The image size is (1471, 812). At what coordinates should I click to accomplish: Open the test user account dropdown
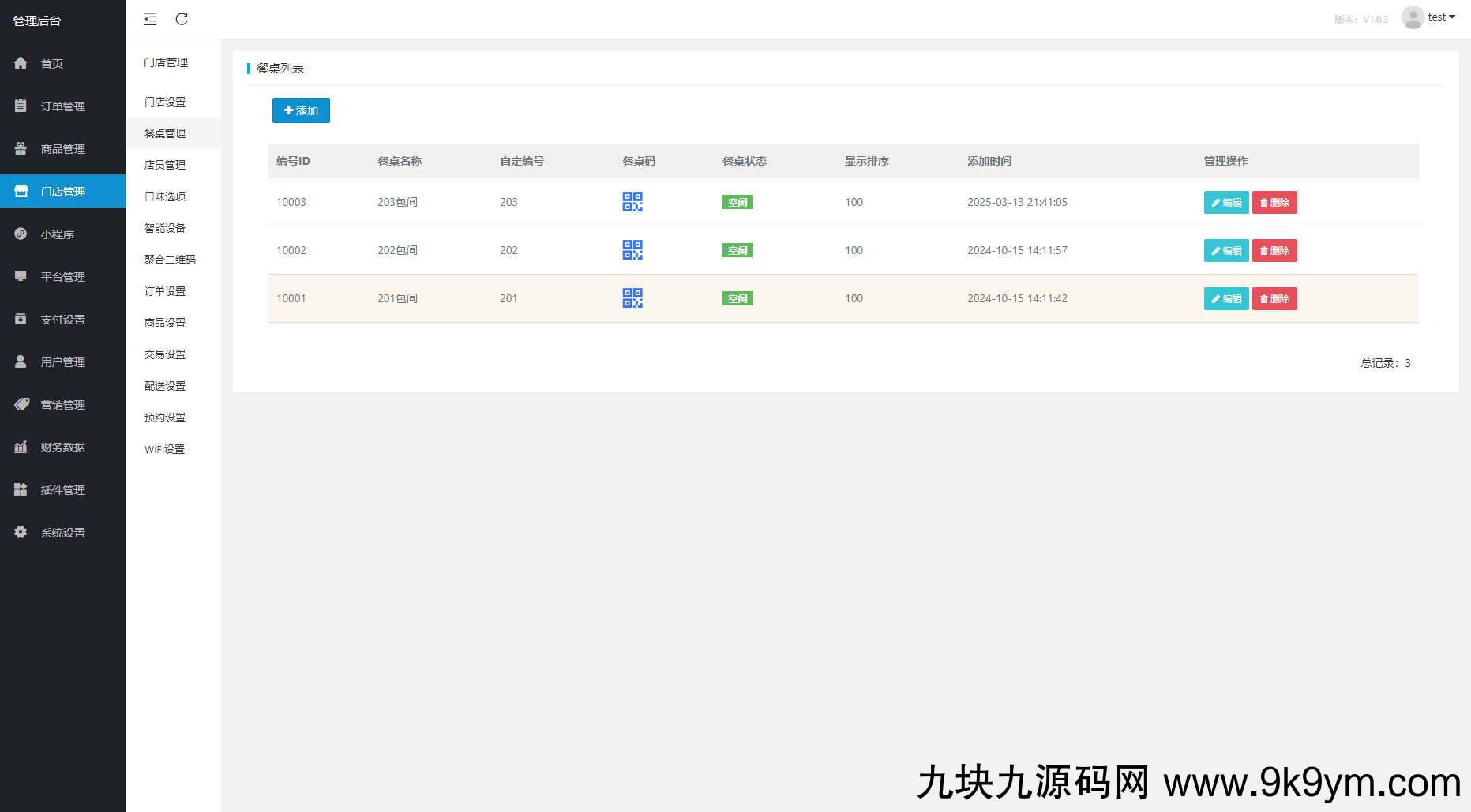tap(1441, 17)
